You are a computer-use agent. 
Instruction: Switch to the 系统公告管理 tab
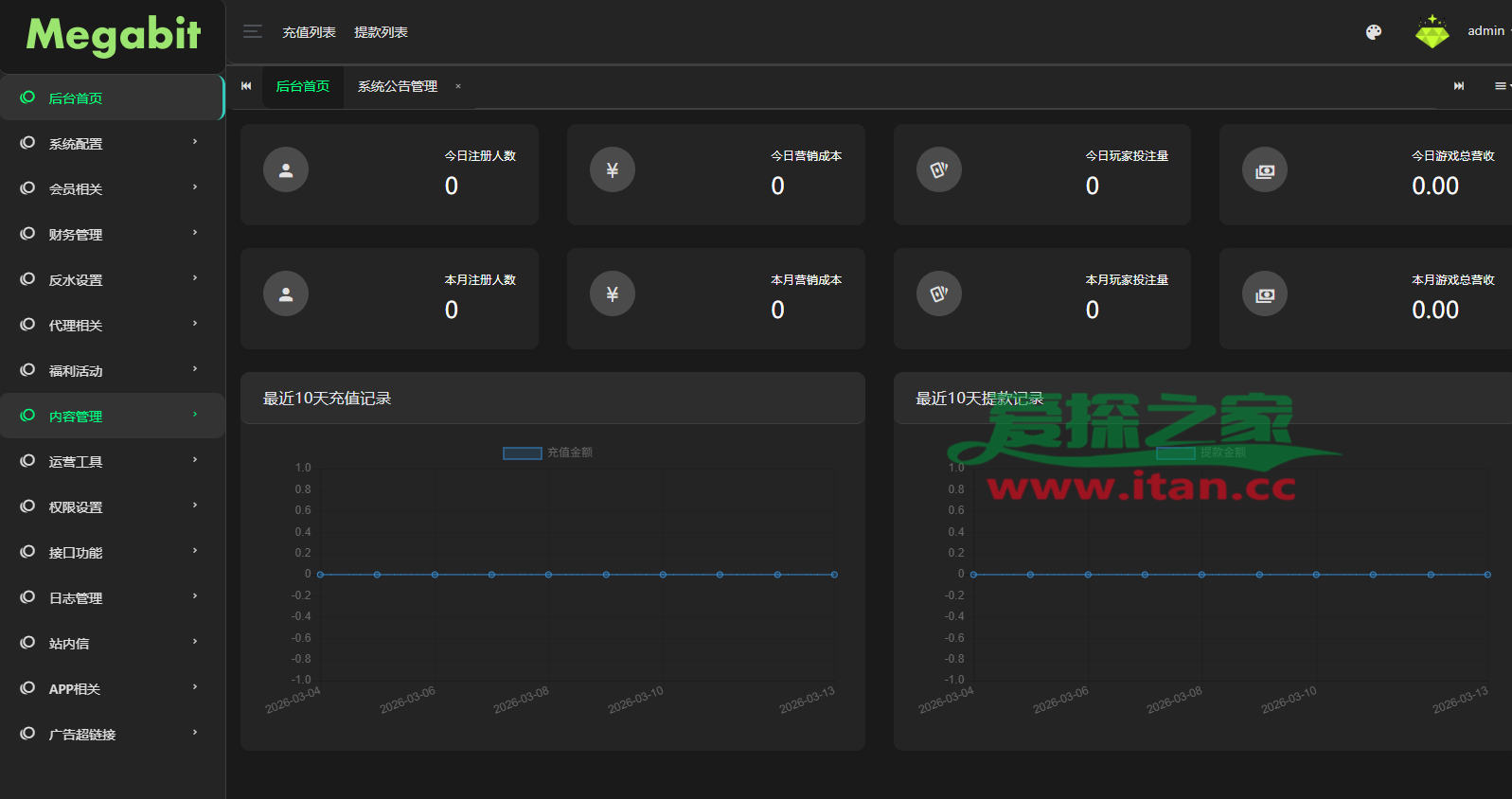click(398, 86)
